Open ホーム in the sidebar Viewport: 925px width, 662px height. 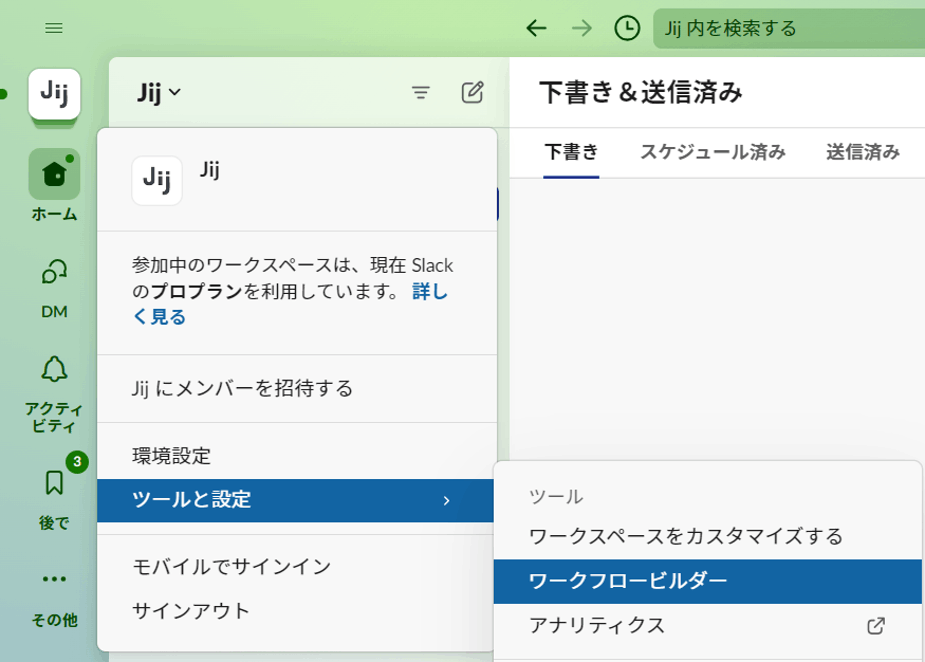point(54,185)
